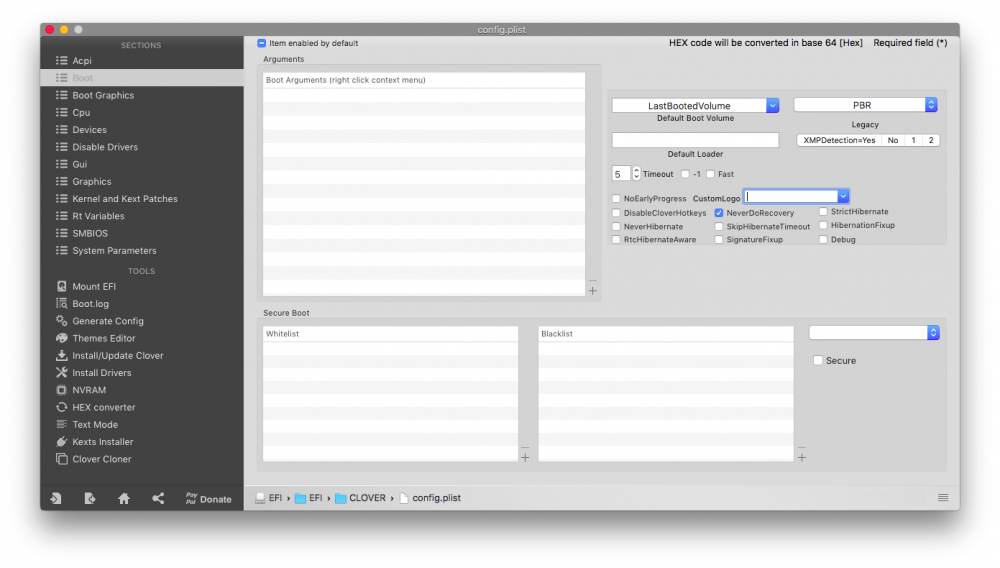This screenshot has height=568, width=1000.
Task: Click the CLOVER folder in path bar
Action: pos(360,498)
